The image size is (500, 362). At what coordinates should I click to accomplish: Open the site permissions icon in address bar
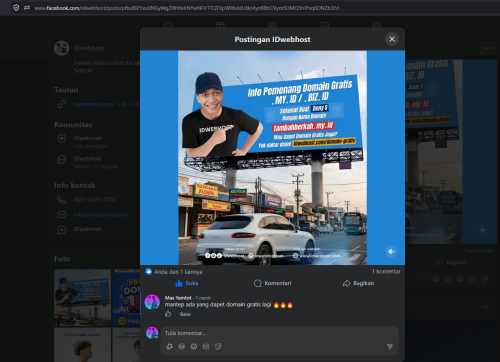(x=27, y=8)
